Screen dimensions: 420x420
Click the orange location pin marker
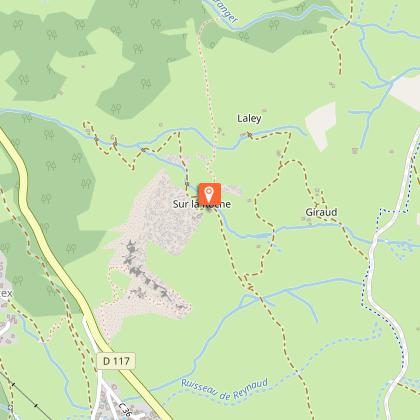210,194
